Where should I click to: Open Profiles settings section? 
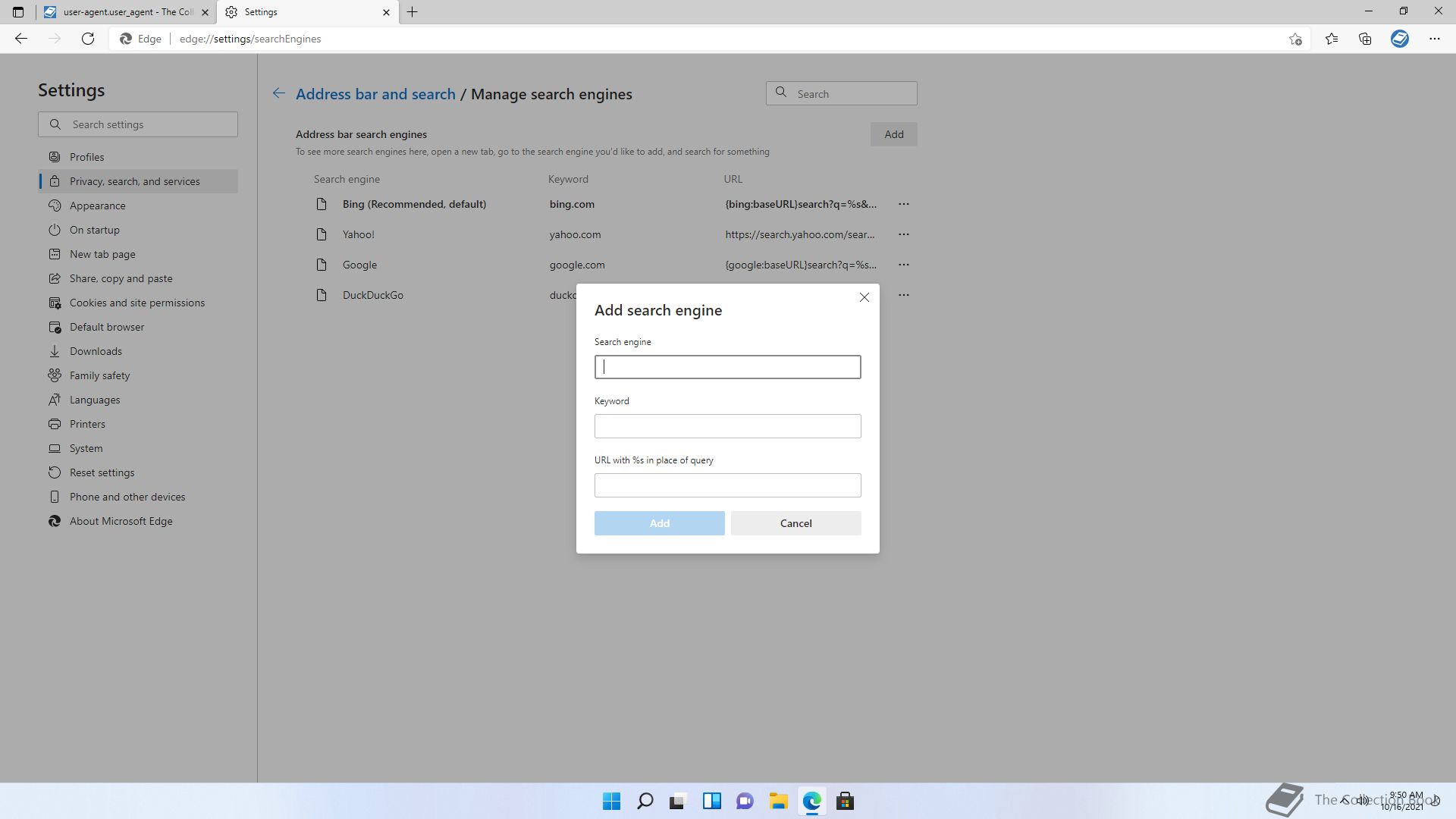(x=138, y=157)
